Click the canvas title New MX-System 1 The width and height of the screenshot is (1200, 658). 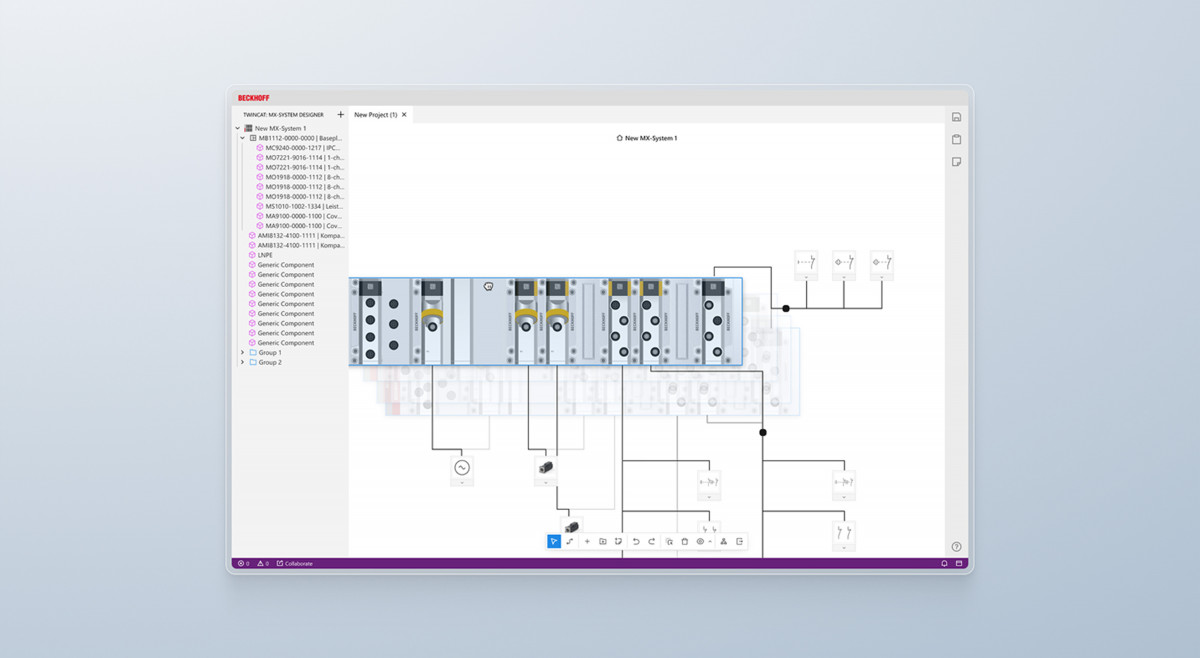point(651,138)
